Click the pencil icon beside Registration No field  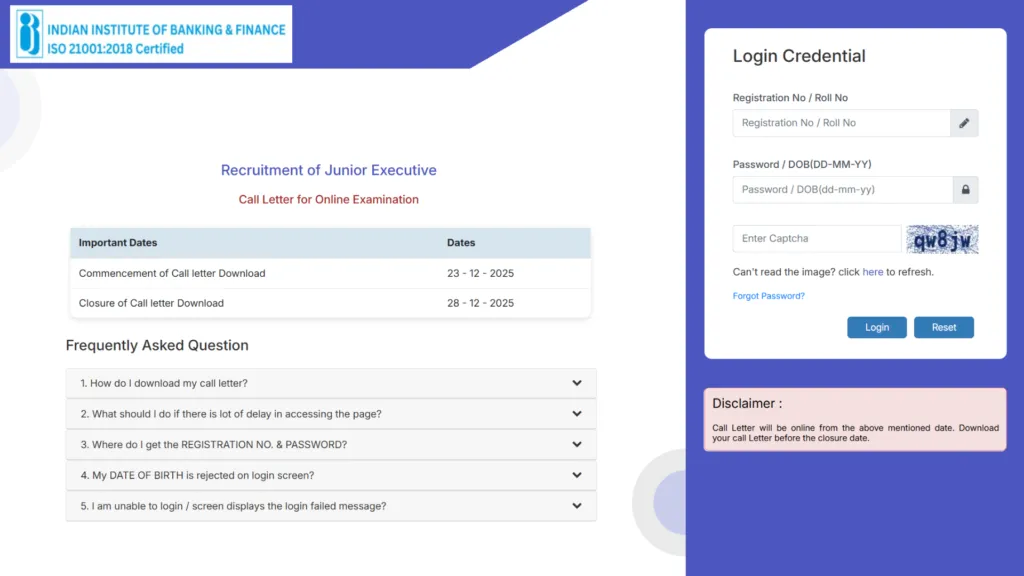pos(963,122)
